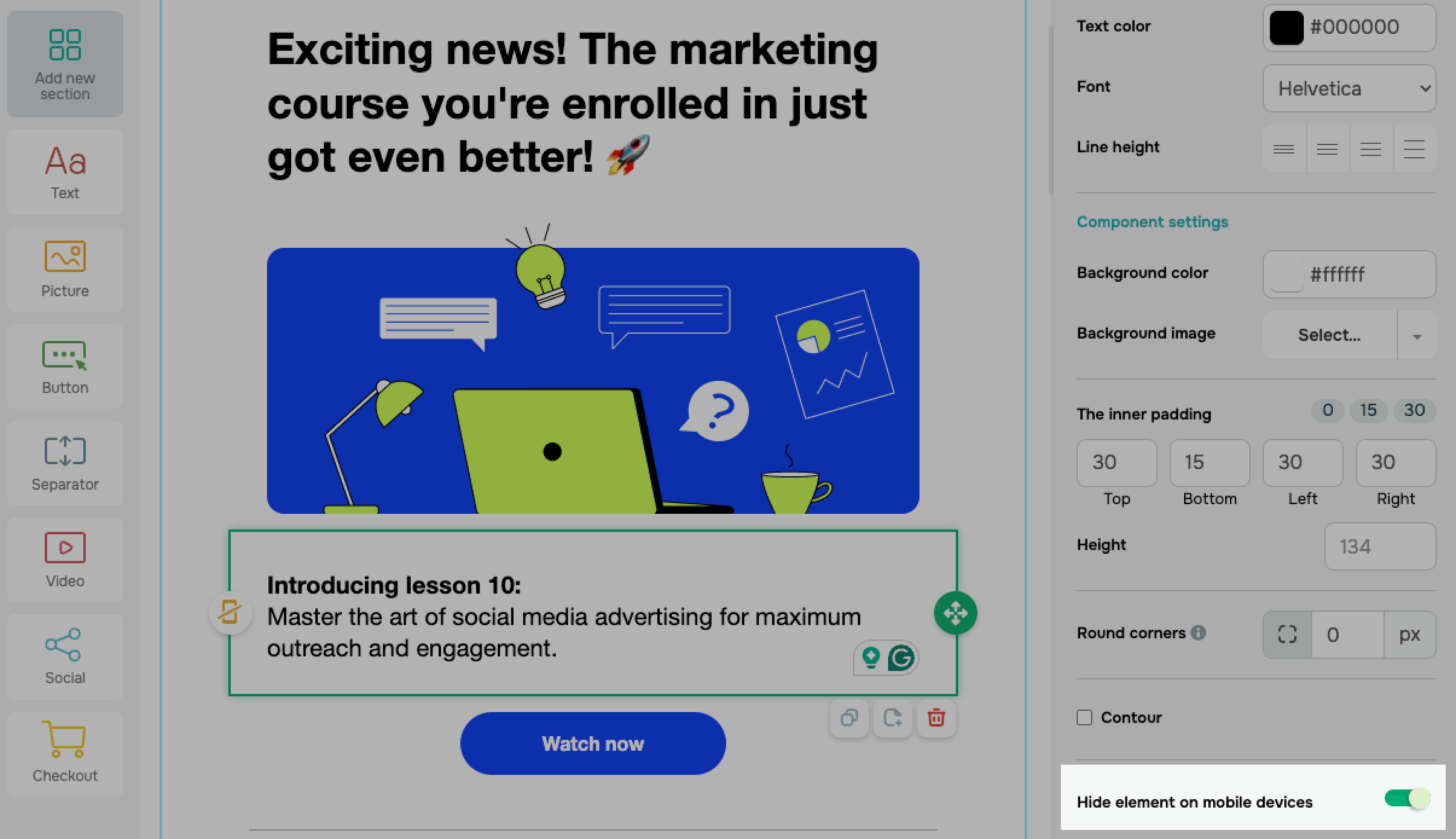Select the Text component in the sidebar
This screenshot has height=839, width=1456.
tap(65, 172)
